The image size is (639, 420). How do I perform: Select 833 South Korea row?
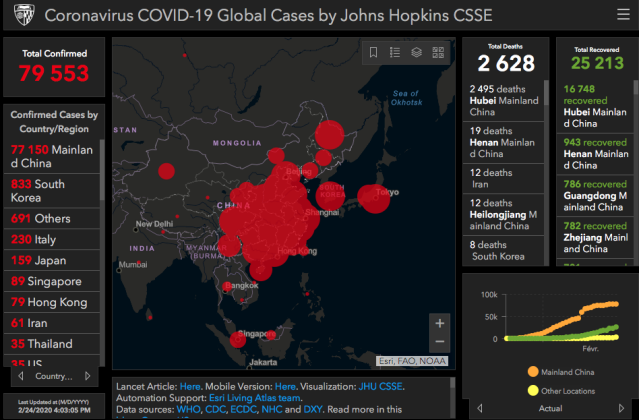click(x=52, y=191)
